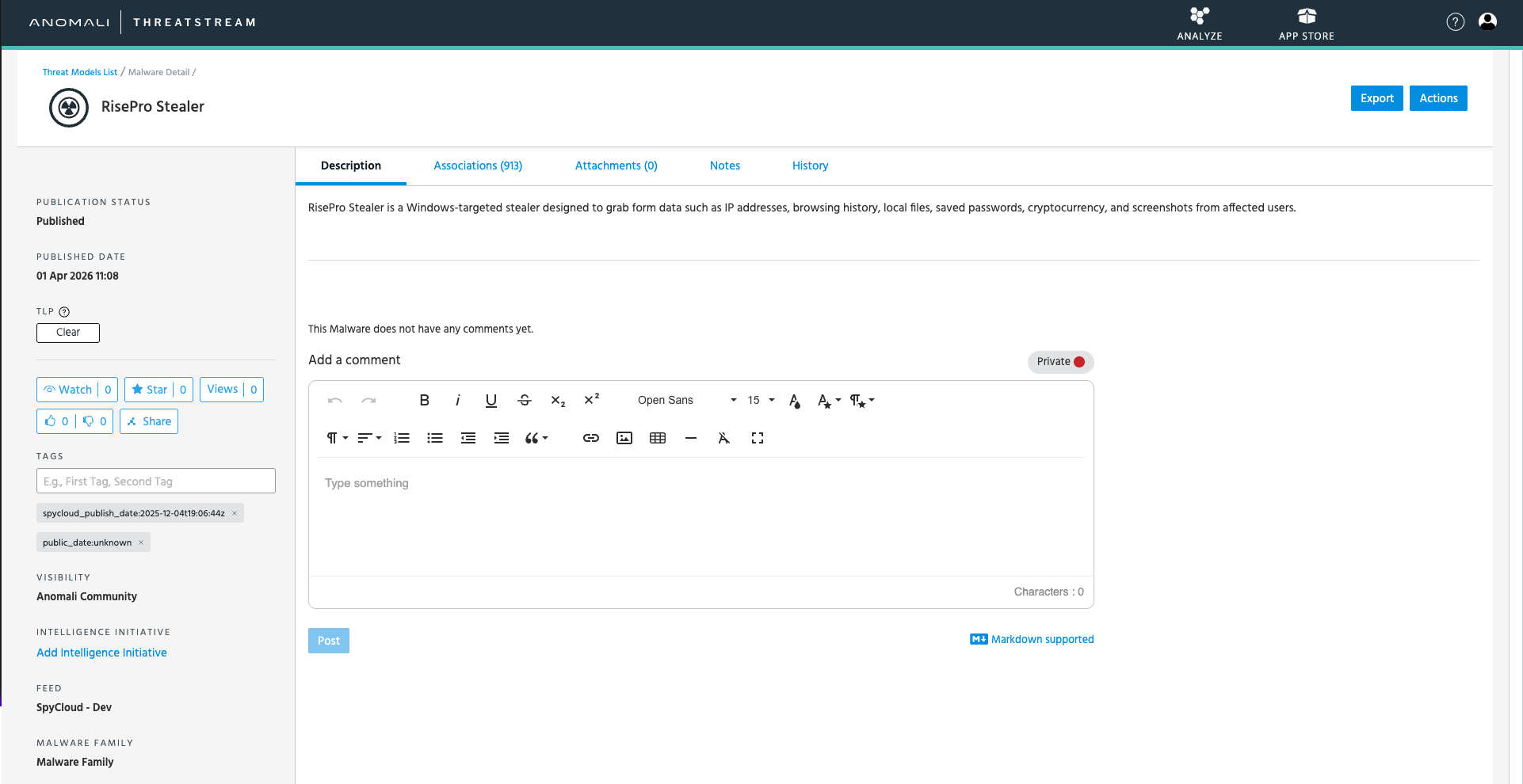Insert an ordered numbered list
This screenshot has width=1523, height=784.
pyautogui.click(x=402, y=438)
